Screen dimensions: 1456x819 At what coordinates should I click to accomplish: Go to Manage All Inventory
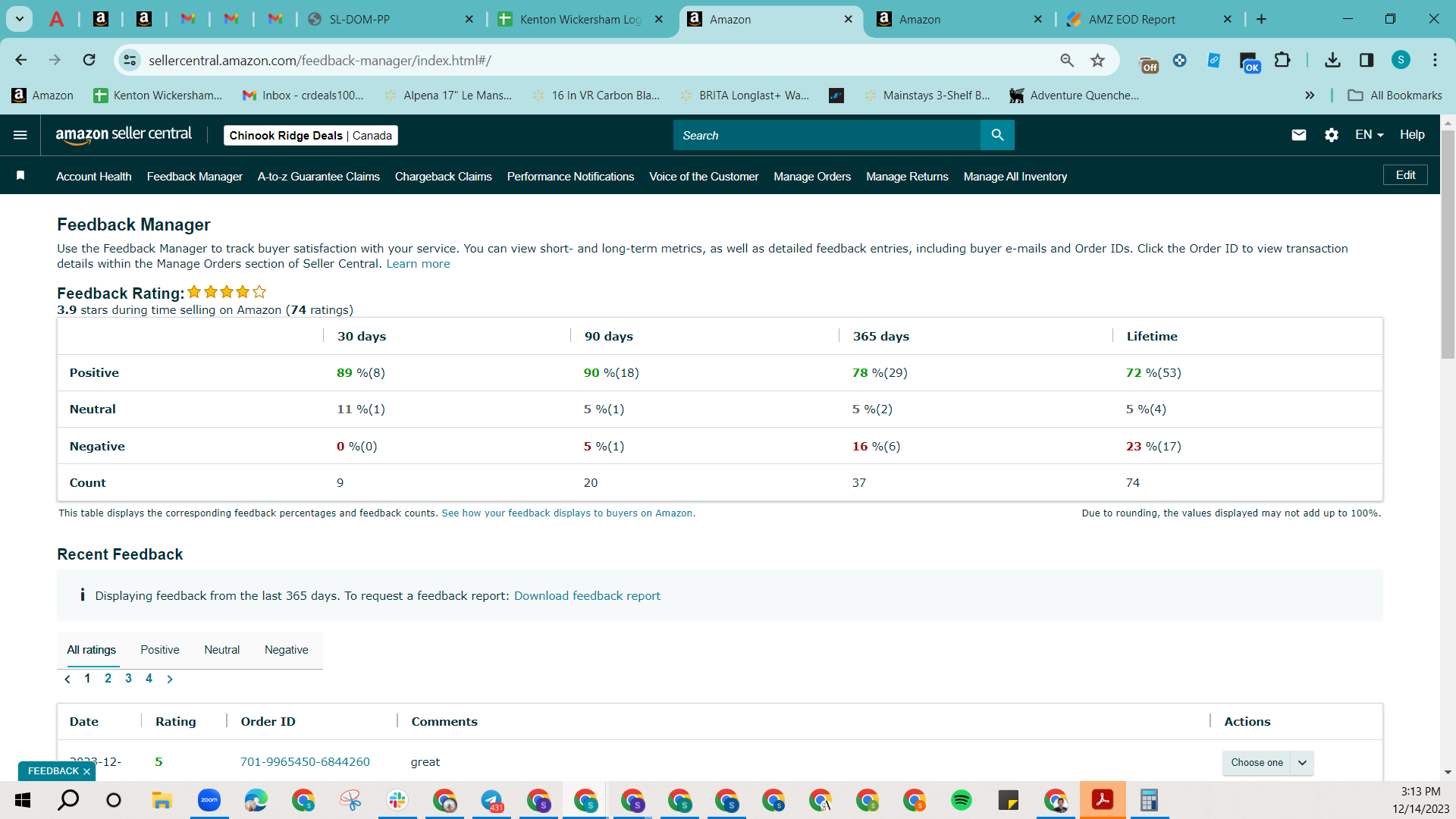click(1015, 177)
